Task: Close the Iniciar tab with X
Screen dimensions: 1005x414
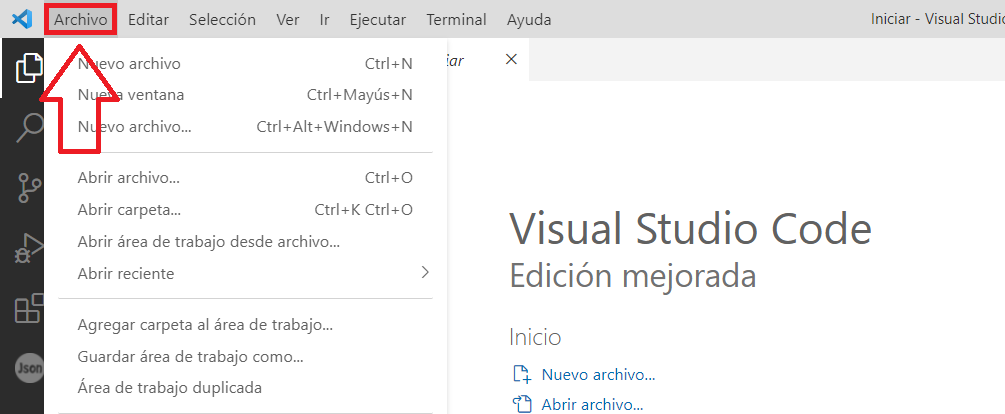Action: click(x=511, y=59)
